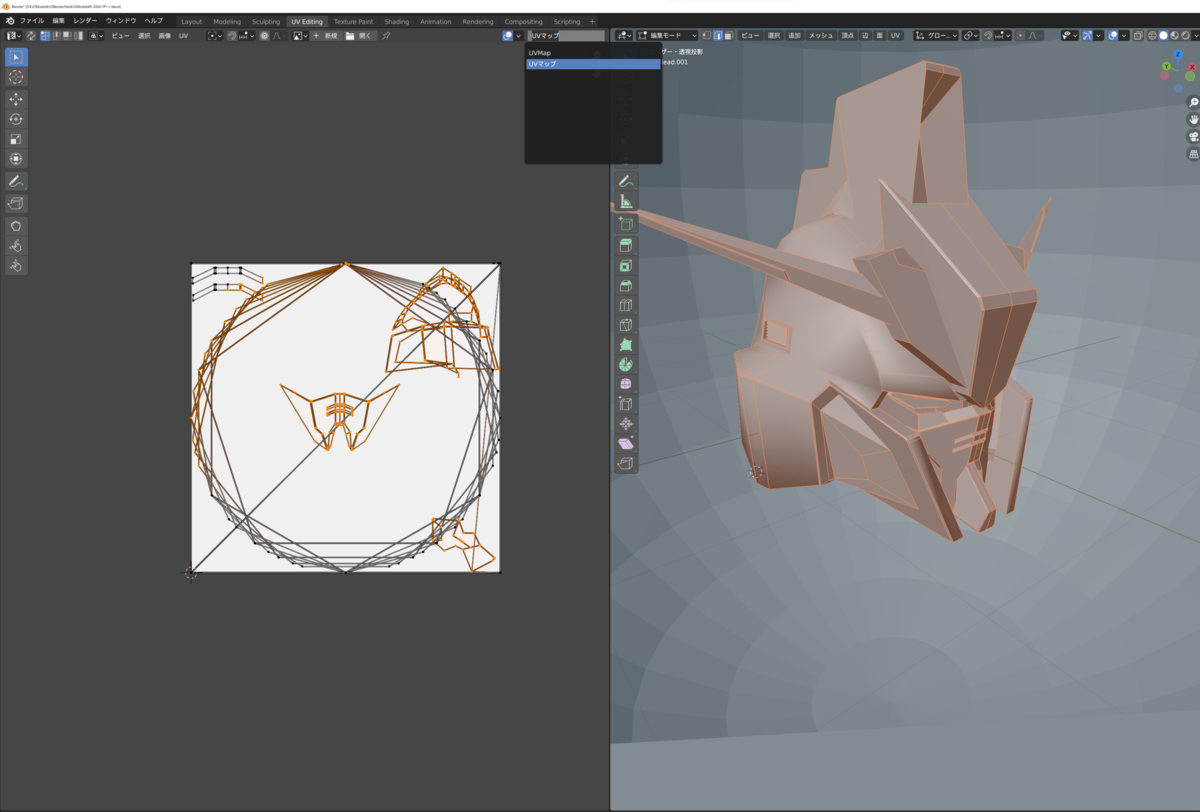This screenshot has width=1200, height=812.
Task: Open the UV editor type dropdown
Action: point(13,36)
